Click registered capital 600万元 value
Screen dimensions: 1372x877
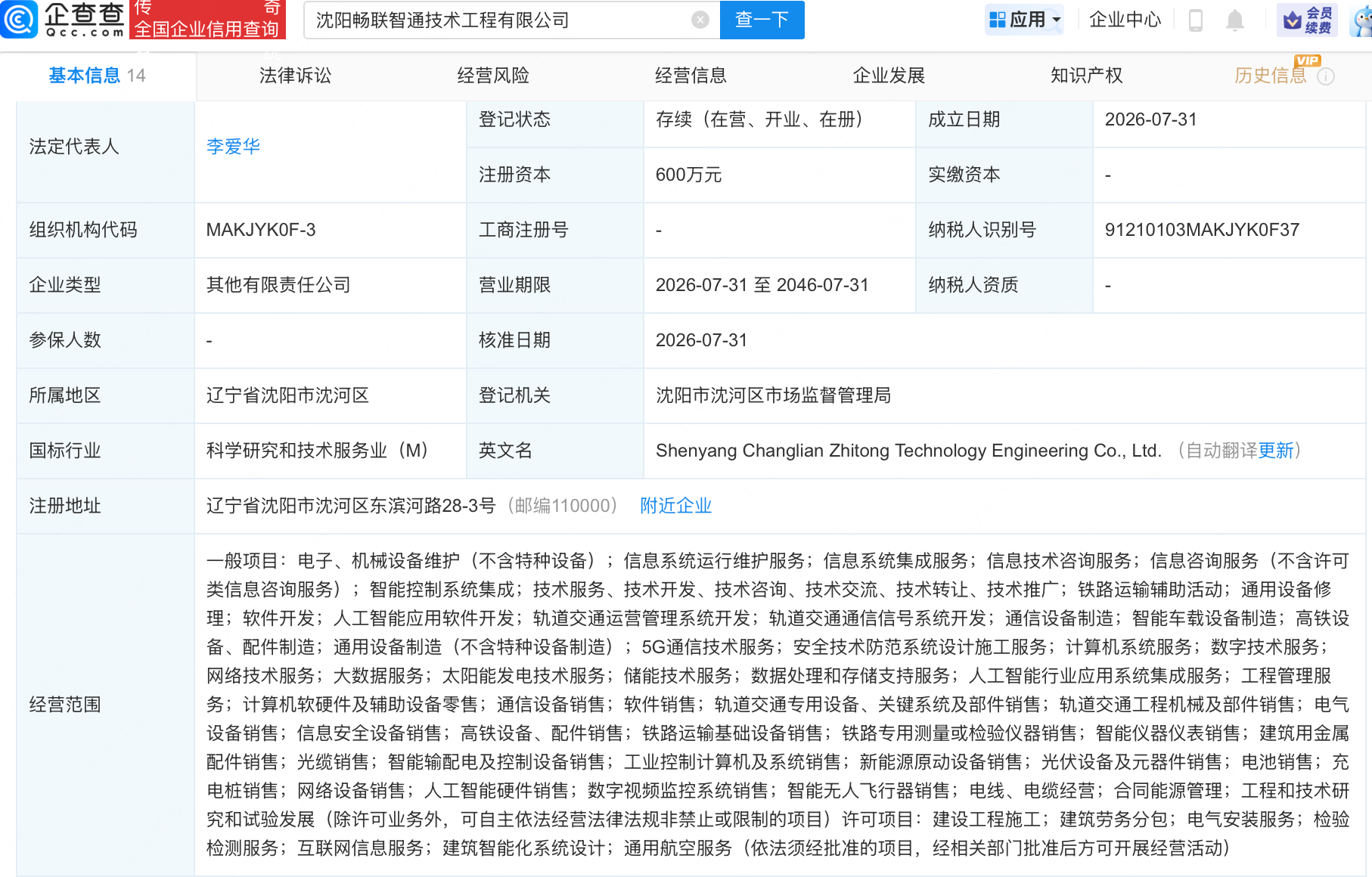(688, 175)
